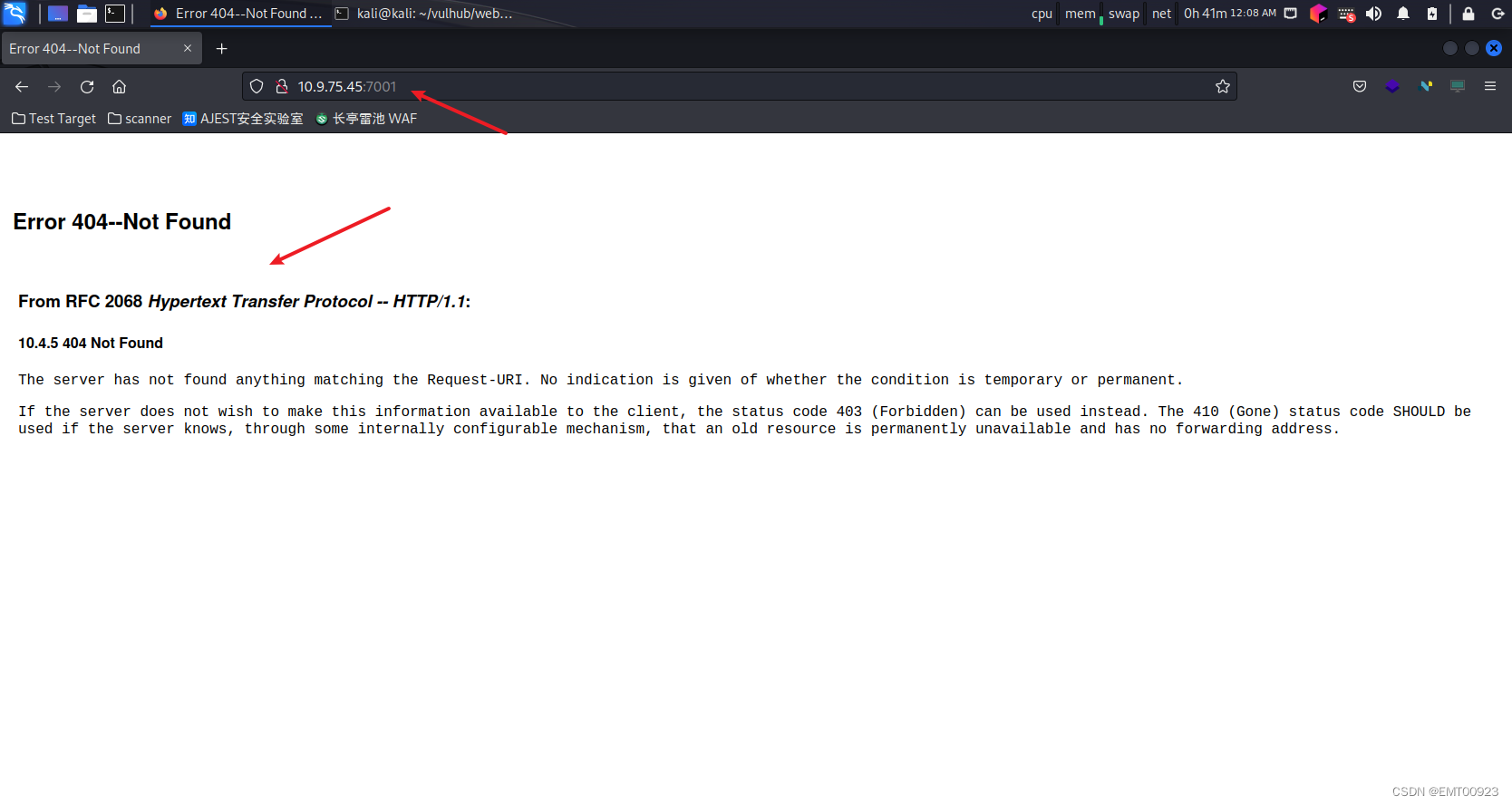Click the forward navigation arrow

54,87
